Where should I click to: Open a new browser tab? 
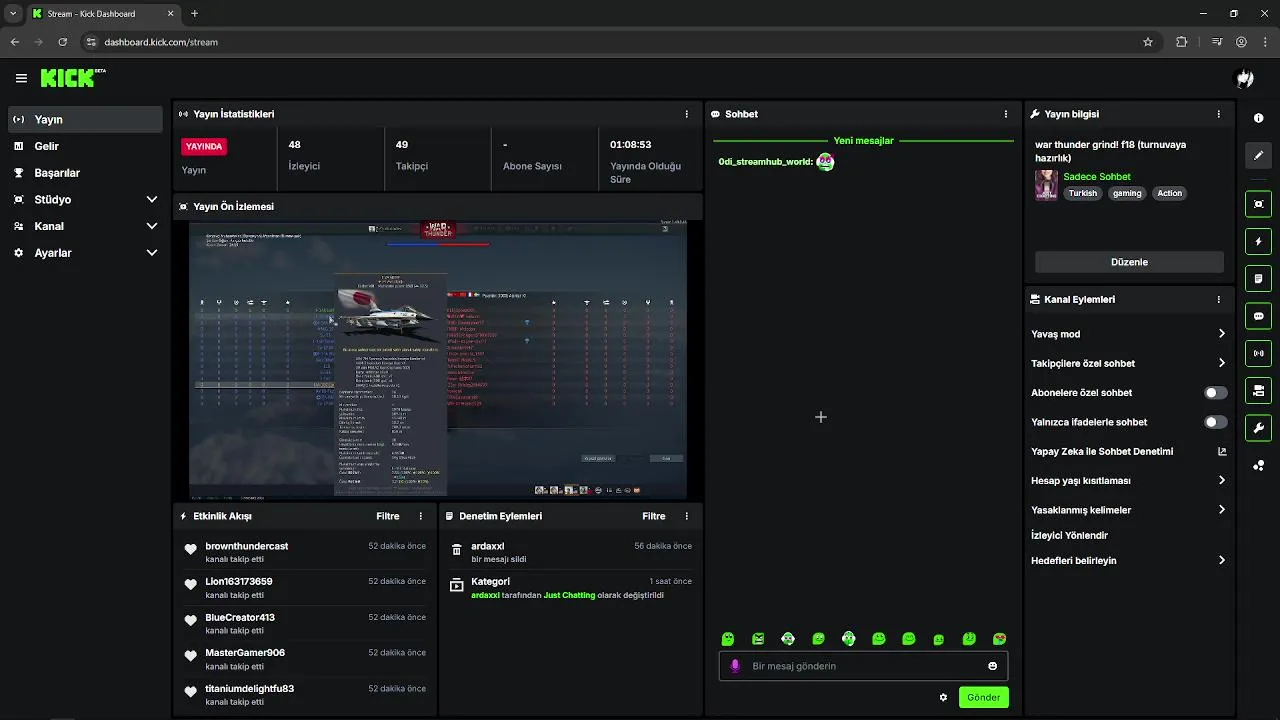tap(194, 14)
